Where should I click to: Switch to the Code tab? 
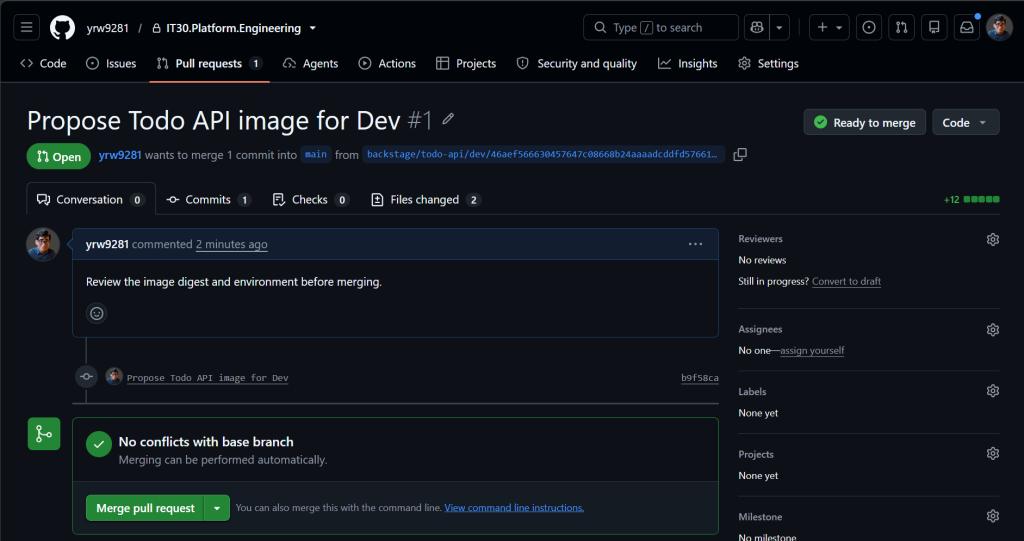point(44,63)
